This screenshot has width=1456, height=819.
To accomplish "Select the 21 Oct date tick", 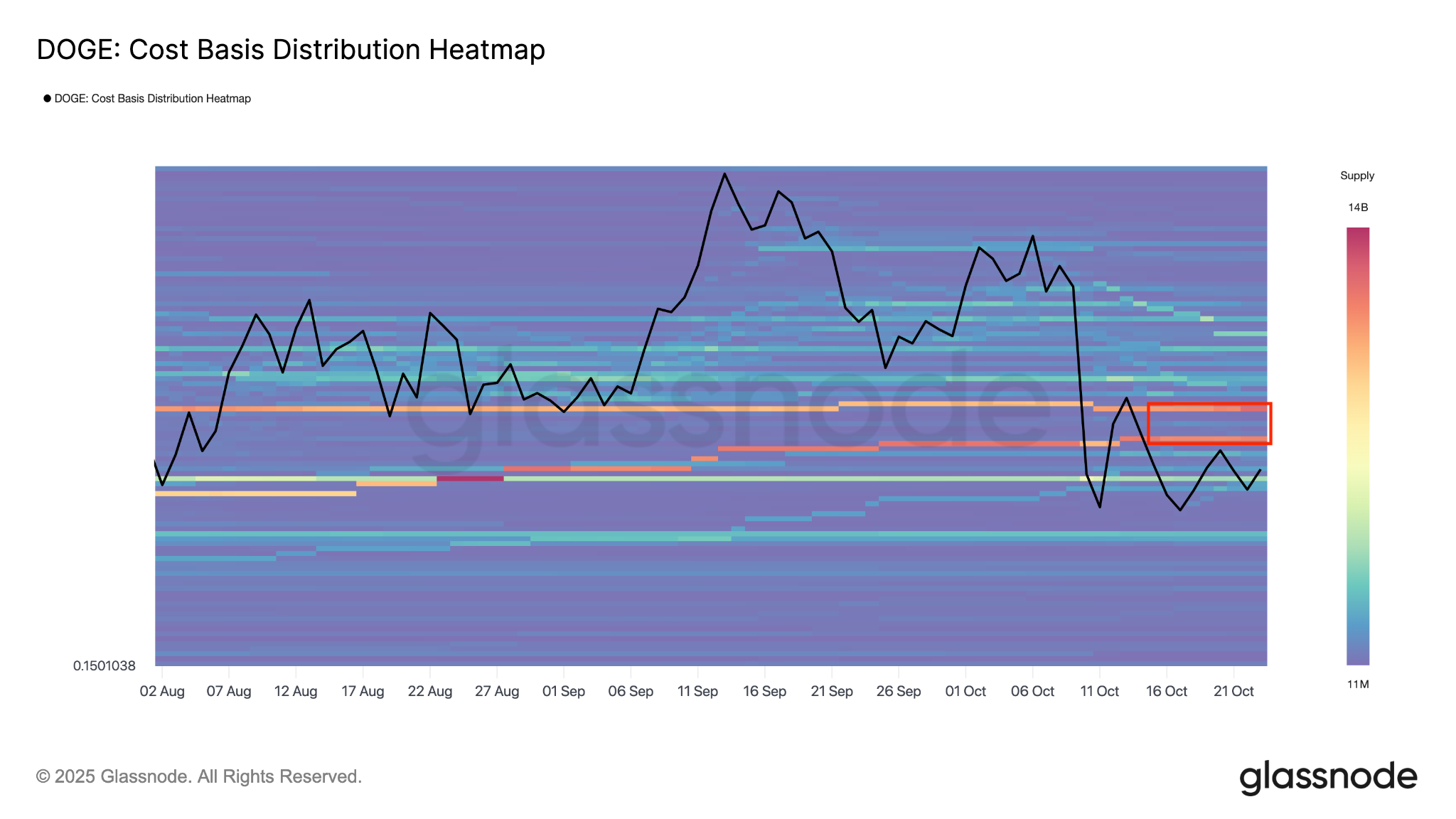I will (1233, 691).
